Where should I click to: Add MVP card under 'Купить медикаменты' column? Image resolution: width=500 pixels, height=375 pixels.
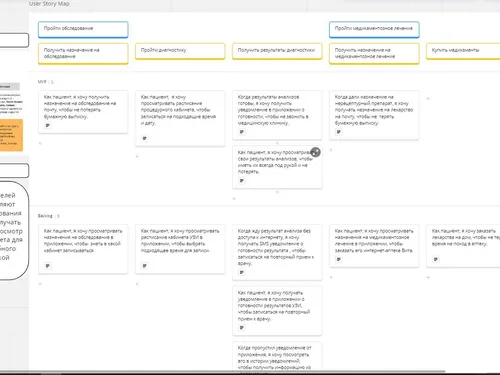click(x=428, y=99)
